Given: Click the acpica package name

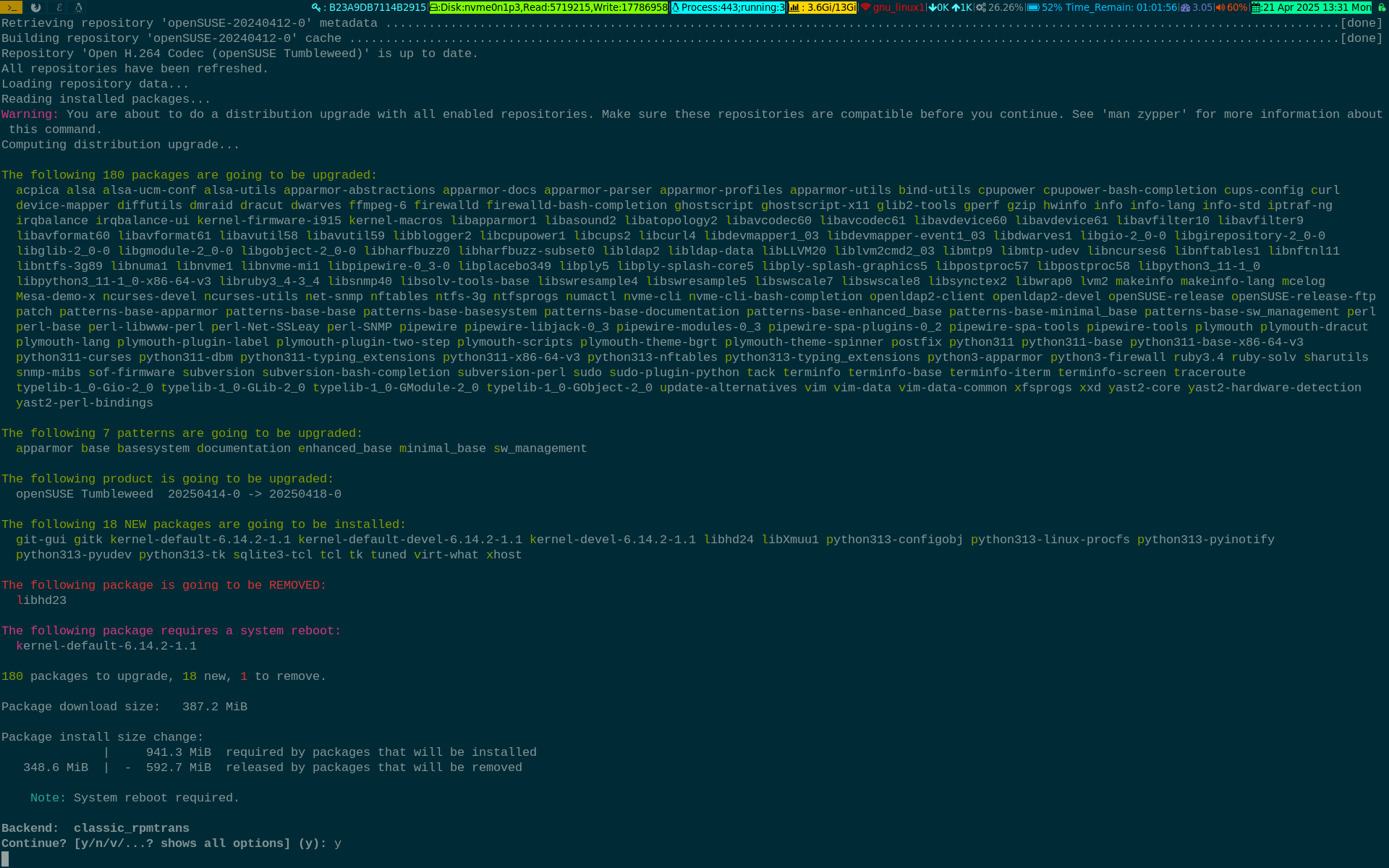Looking at the screenshot, I should pyautogui.click(x=38, y=190).
